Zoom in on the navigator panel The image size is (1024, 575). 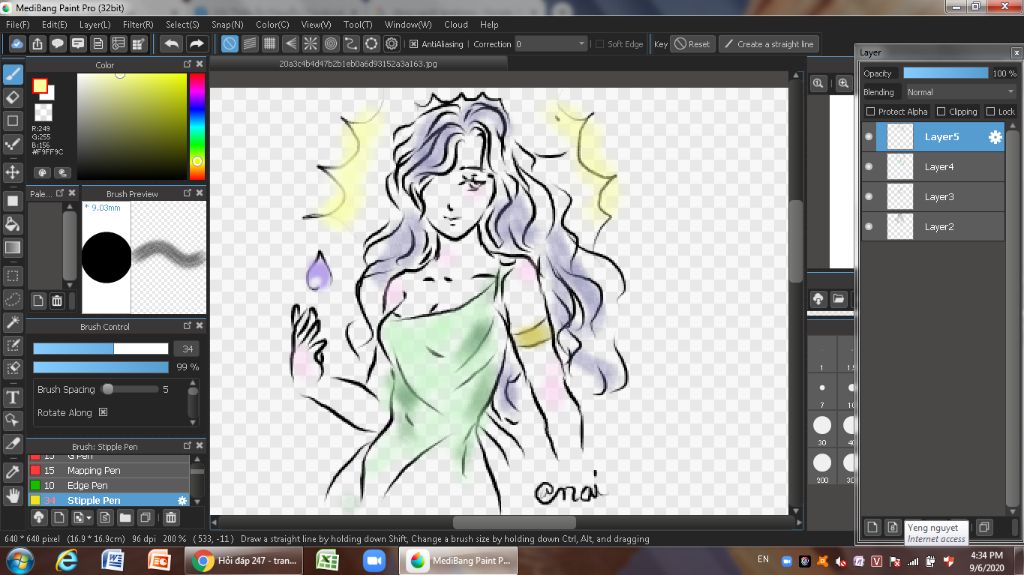click(x=843, y=84)
